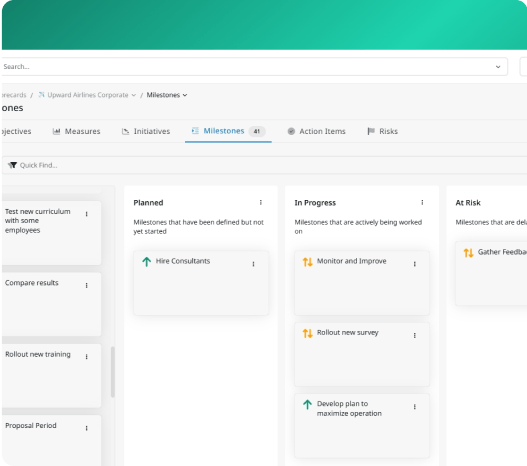Click orange status arrows on Rollout new survey

point(308,333)
